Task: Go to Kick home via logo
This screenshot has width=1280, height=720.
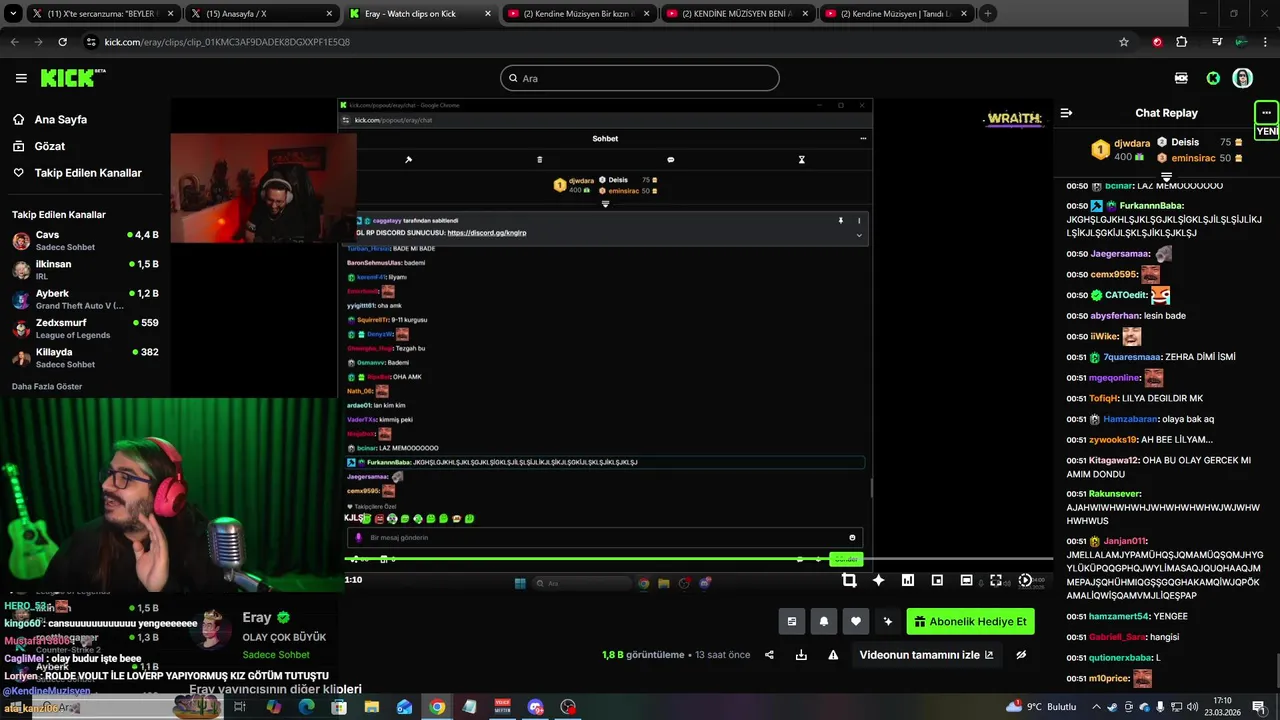Action: [73, 78]
